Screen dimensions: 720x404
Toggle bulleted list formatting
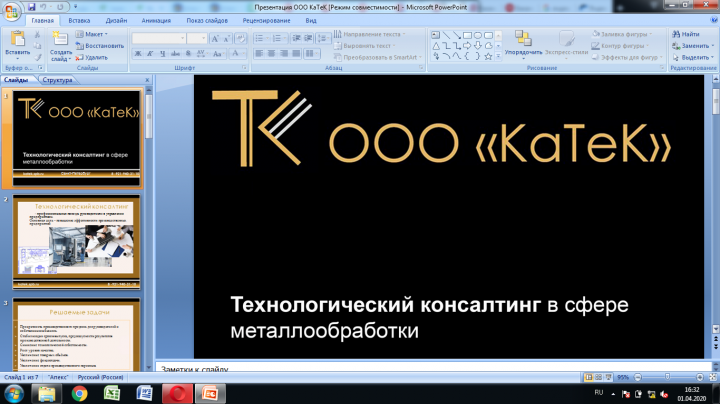click(x=261, y=38)
